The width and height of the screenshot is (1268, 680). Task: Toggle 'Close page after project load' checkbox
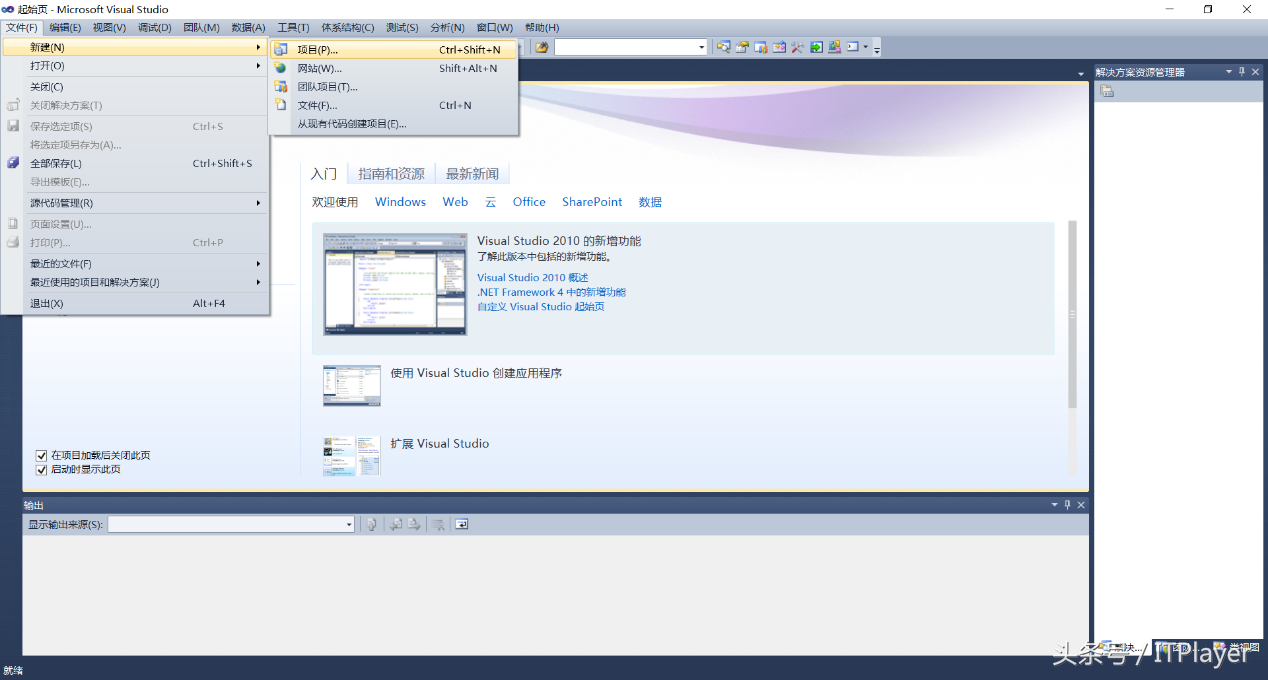point(42,455)
